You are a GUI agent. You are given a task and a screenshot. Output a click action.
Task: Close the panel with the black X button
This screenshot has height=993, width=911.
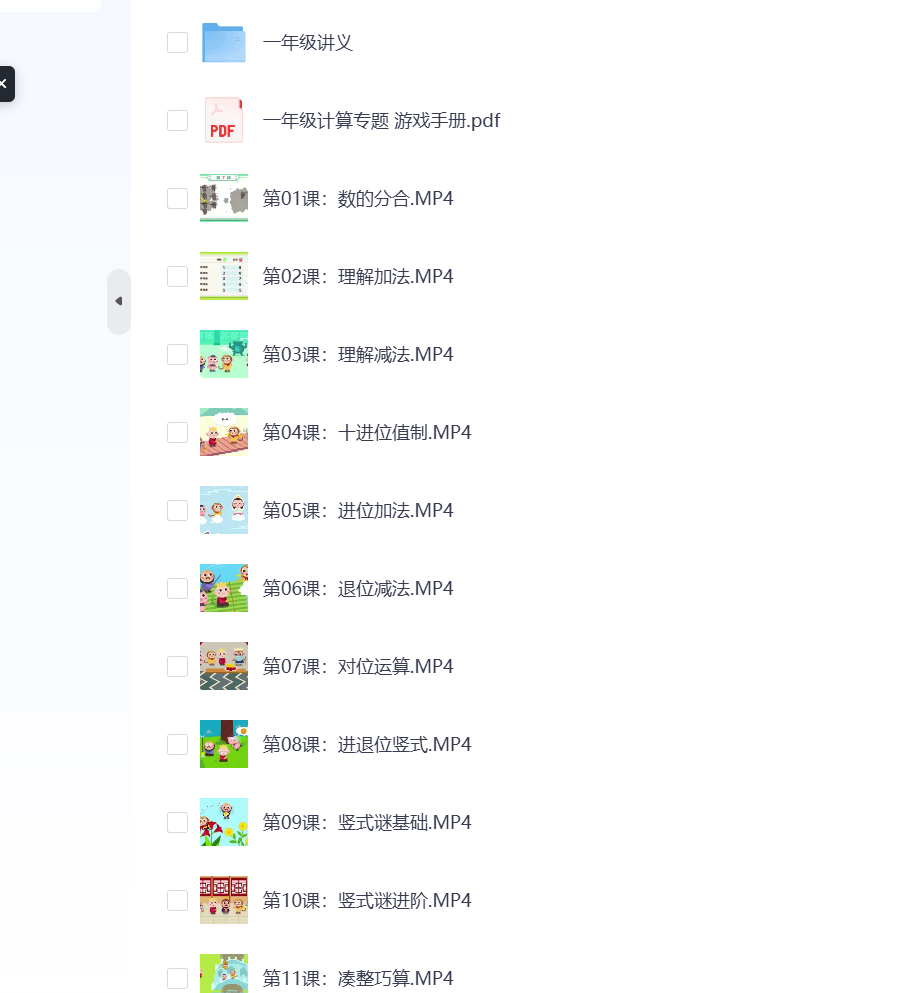coord(4,84)
